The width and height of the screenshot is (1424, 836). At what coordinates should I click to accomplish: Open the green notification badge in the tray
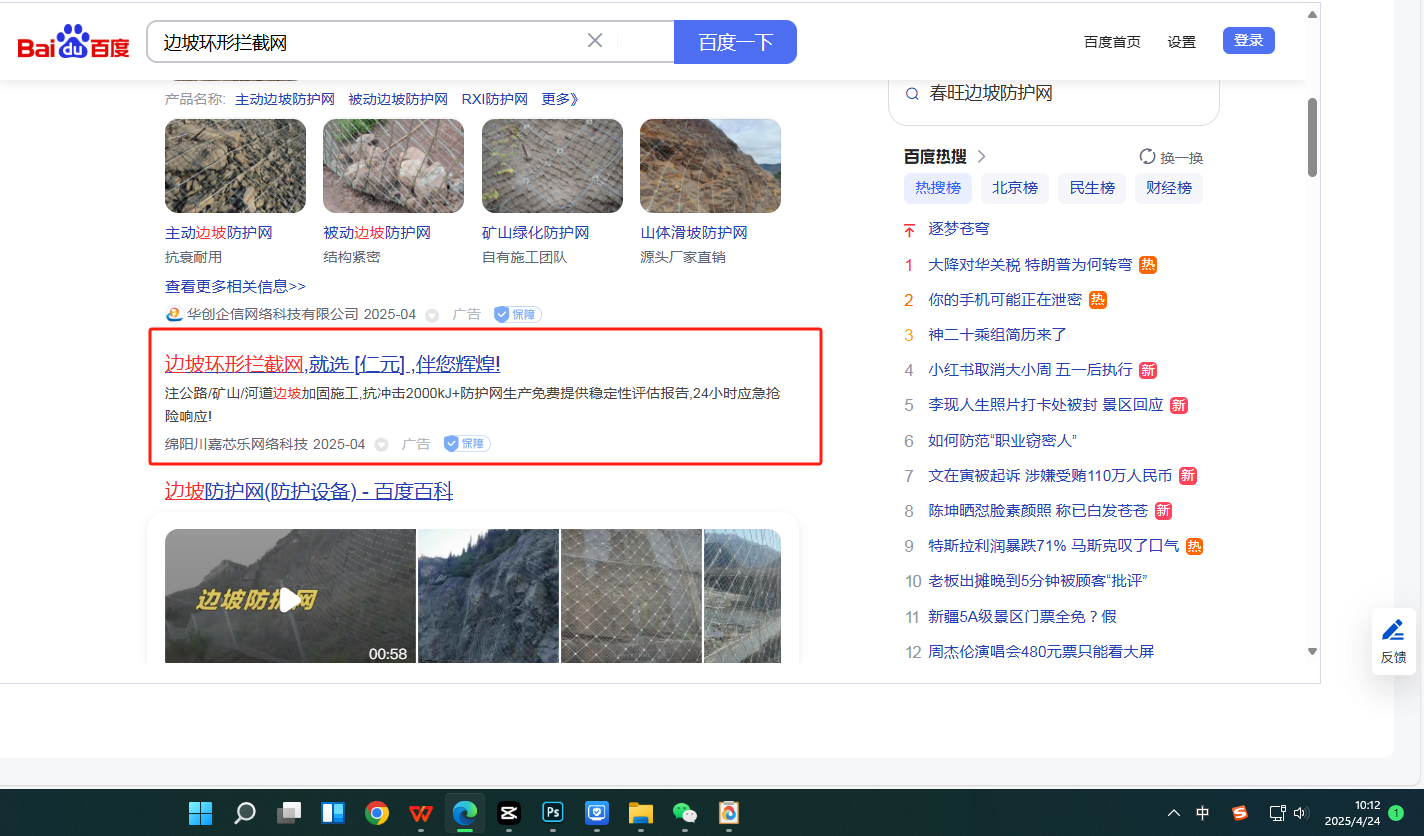pyautogui.click(x=1396, y=813)
